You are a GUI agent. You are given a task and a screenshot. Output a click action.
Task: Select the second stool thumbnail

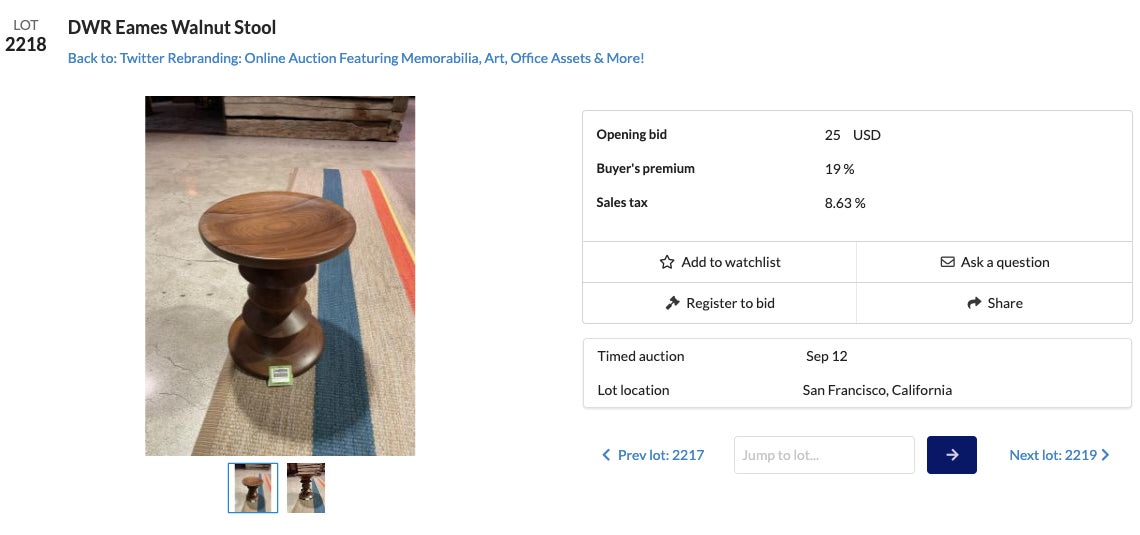[306, 488]
